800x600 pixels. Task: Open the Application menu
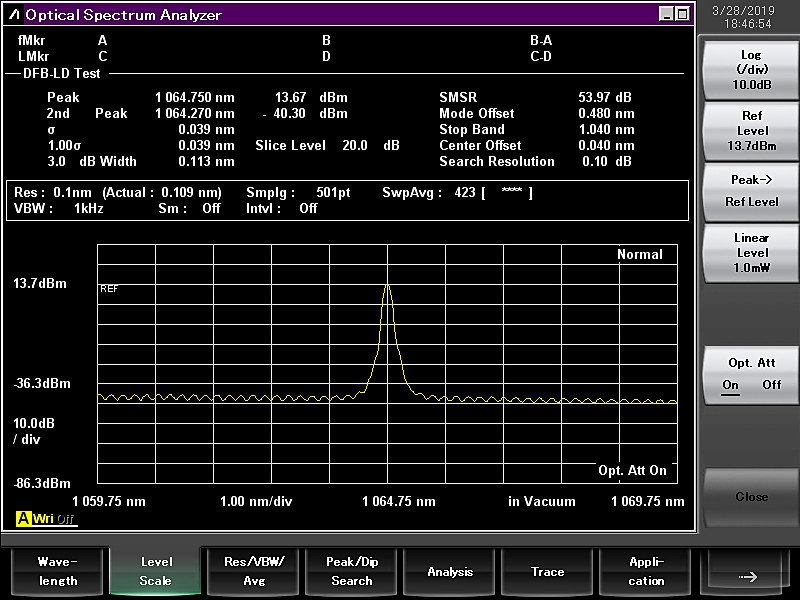(x=646, y=571)
